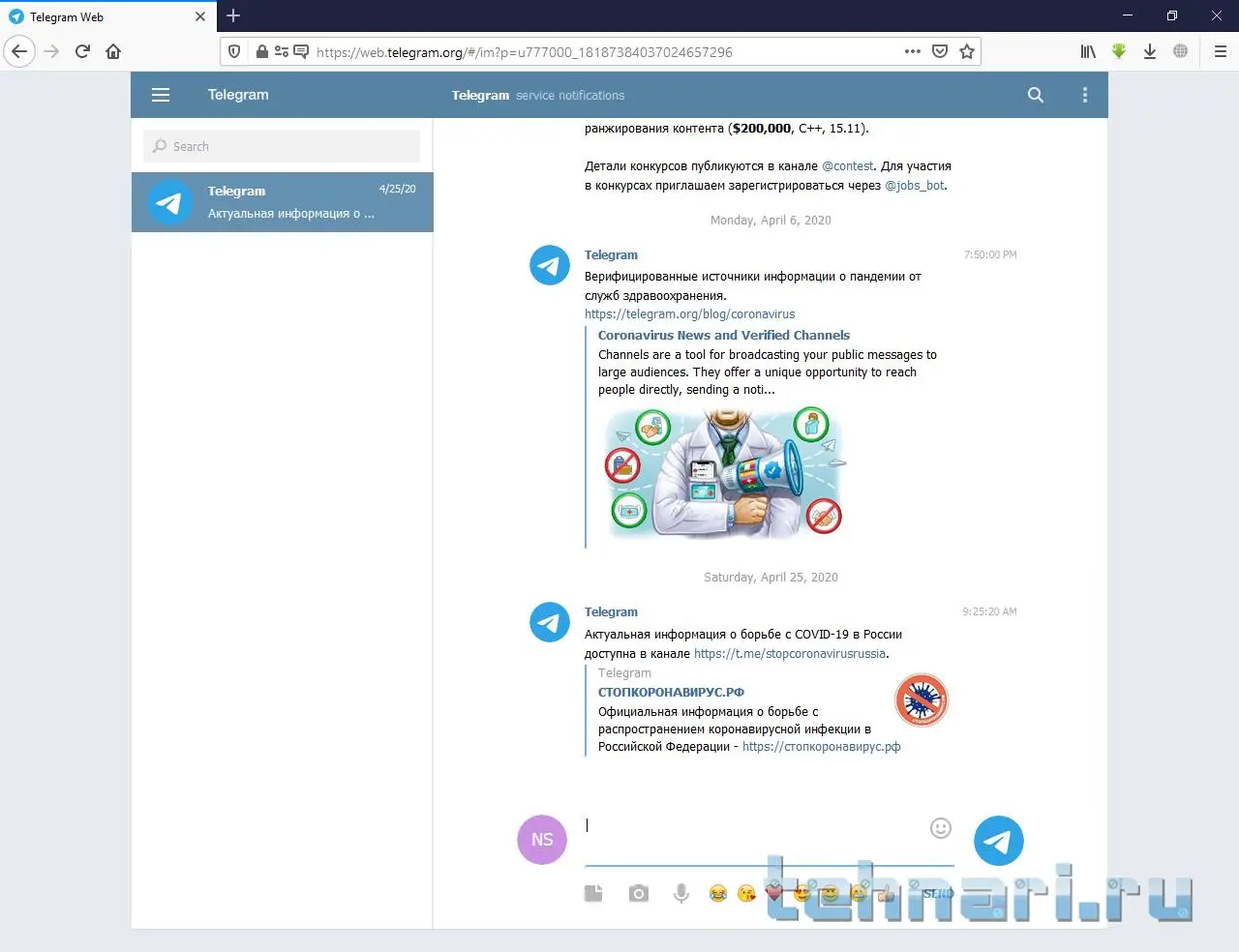Click the Saturday, April 25, 2020 date separator
Viewport: 1239px width, 952px height.
pos(771,578)
